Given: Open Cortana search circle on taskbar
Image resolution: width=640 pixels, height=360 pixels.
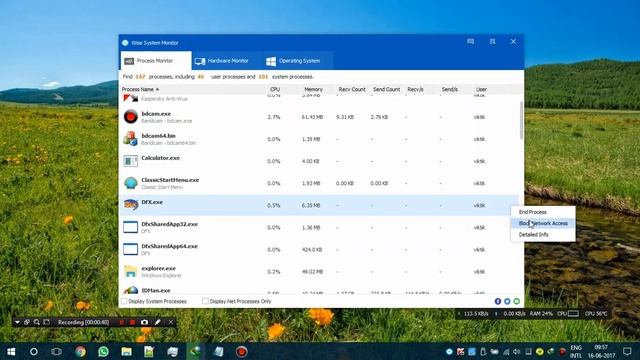Looking at the screenshot, I should 34,351.
